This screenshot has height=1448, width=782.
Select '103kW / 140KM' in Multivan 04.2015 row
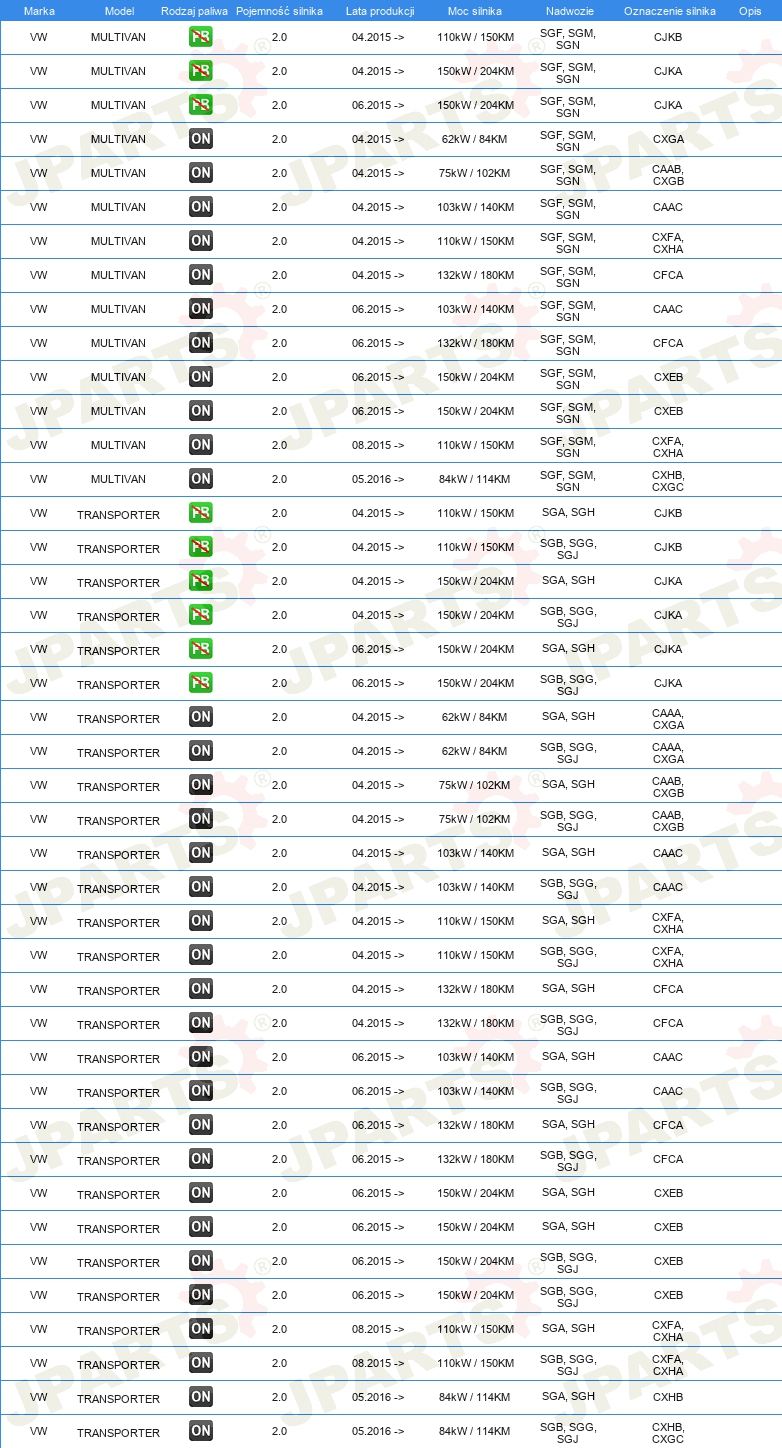475,208
